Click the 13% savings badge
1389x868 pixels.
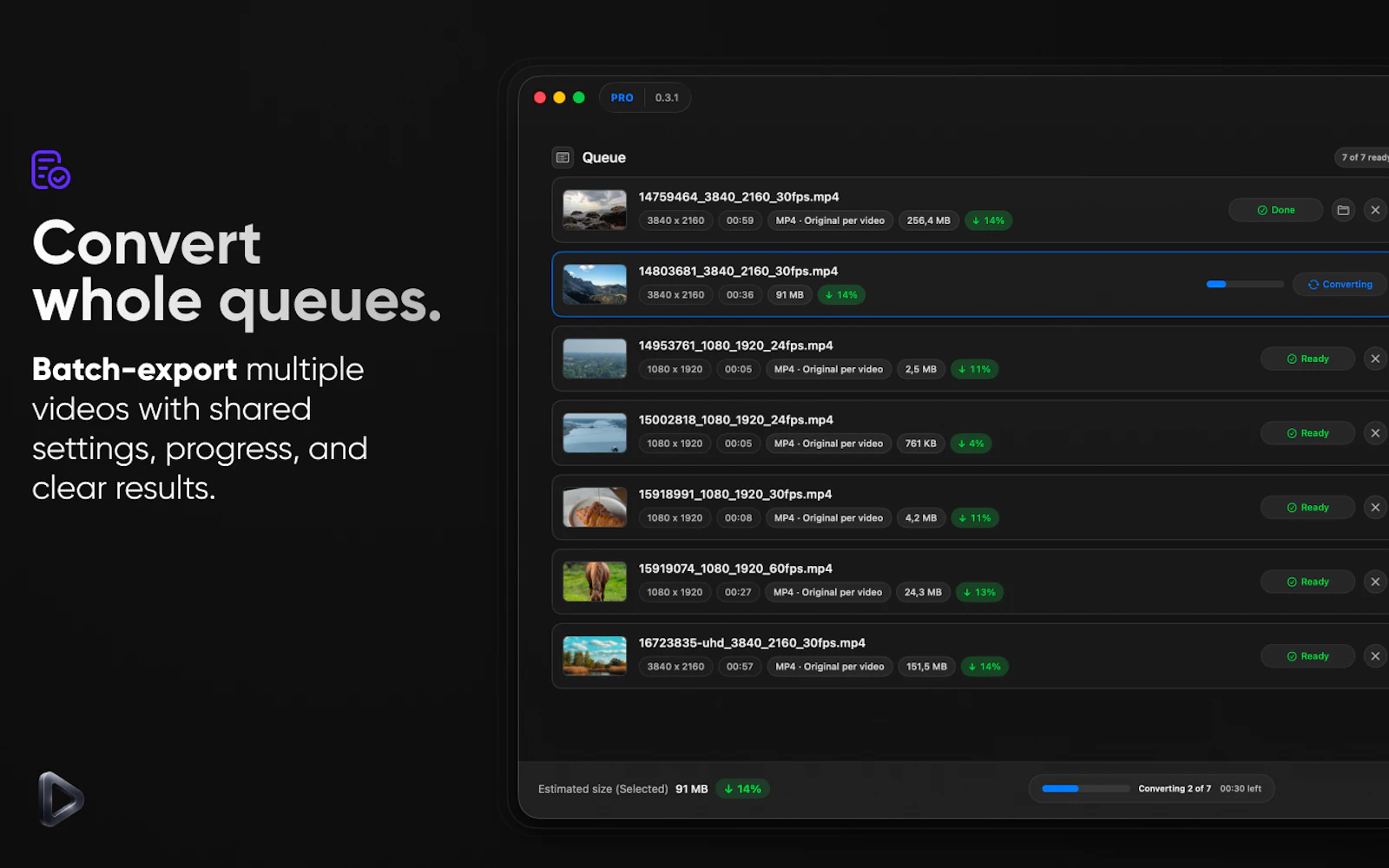point(979,593)
